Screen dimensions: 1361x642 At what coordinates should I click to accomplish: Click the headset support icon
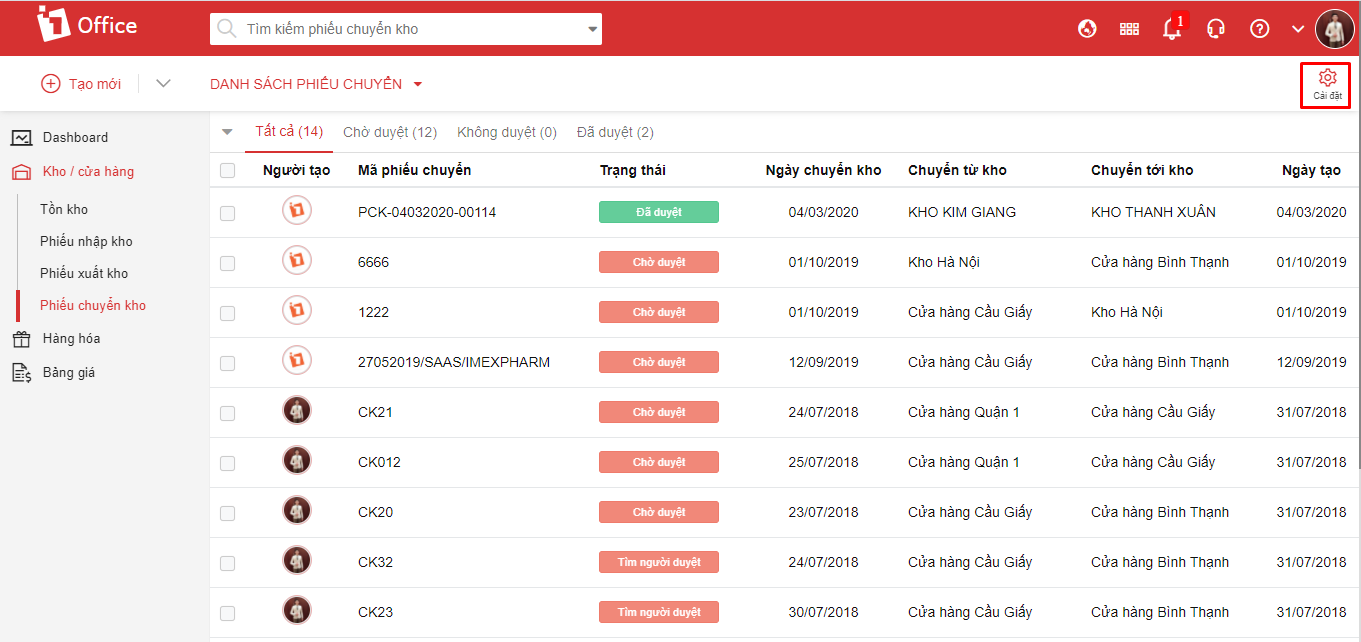(x=1216, y=29)
